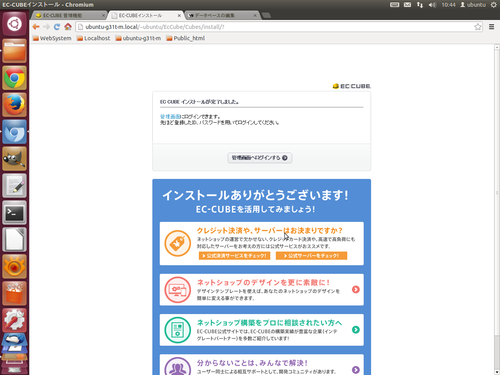Open the Ubuntu Dash launcher
The height and width of the screenshot is (375, 500).
click(x=14, y=24)
